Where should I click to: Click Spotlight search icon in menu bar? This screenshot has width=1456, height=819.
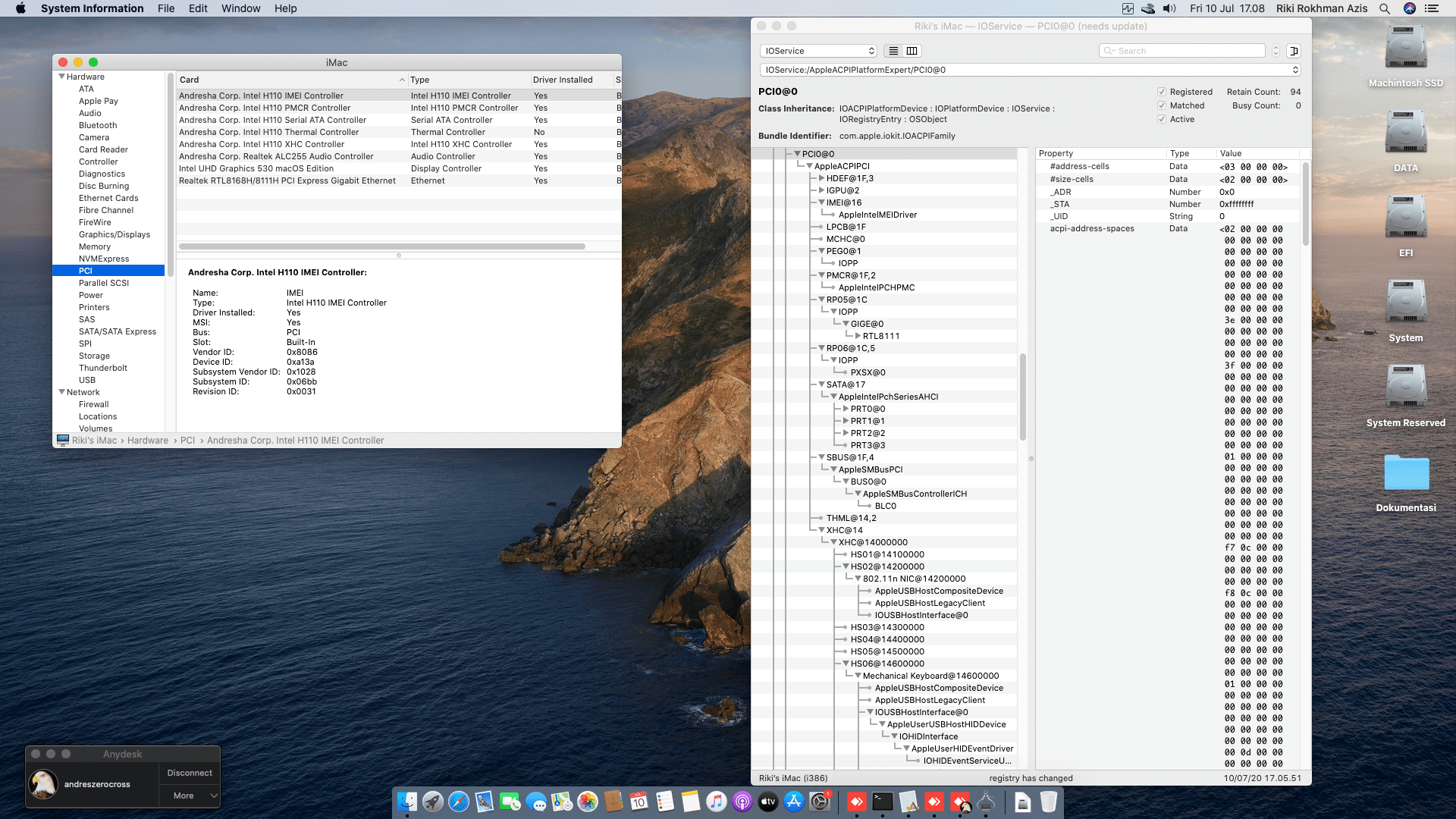1385,8
